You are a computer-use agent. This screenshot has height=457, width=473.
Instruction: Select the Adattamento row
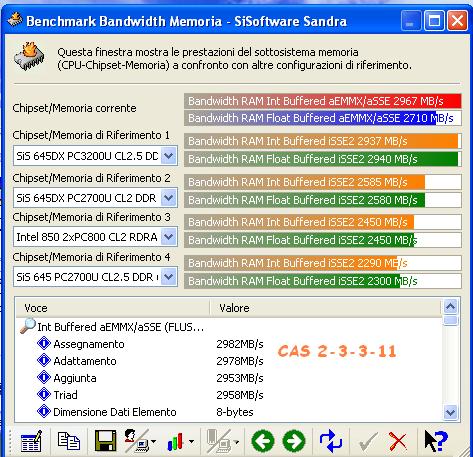click(229, 361)
